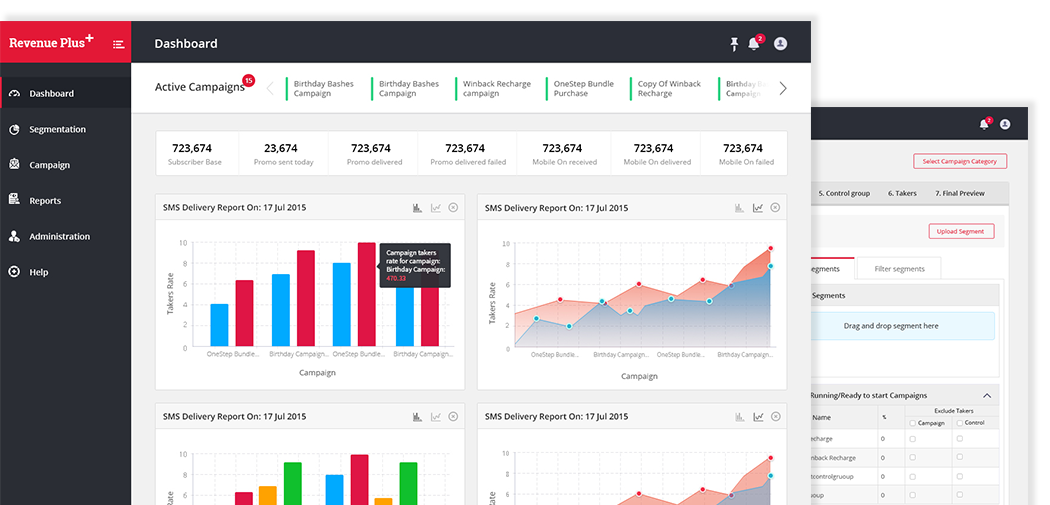The width and height of the screenshot is (1050, 505).
Task: Switch to the Filter segments tab
Action: tap(899, 268)
